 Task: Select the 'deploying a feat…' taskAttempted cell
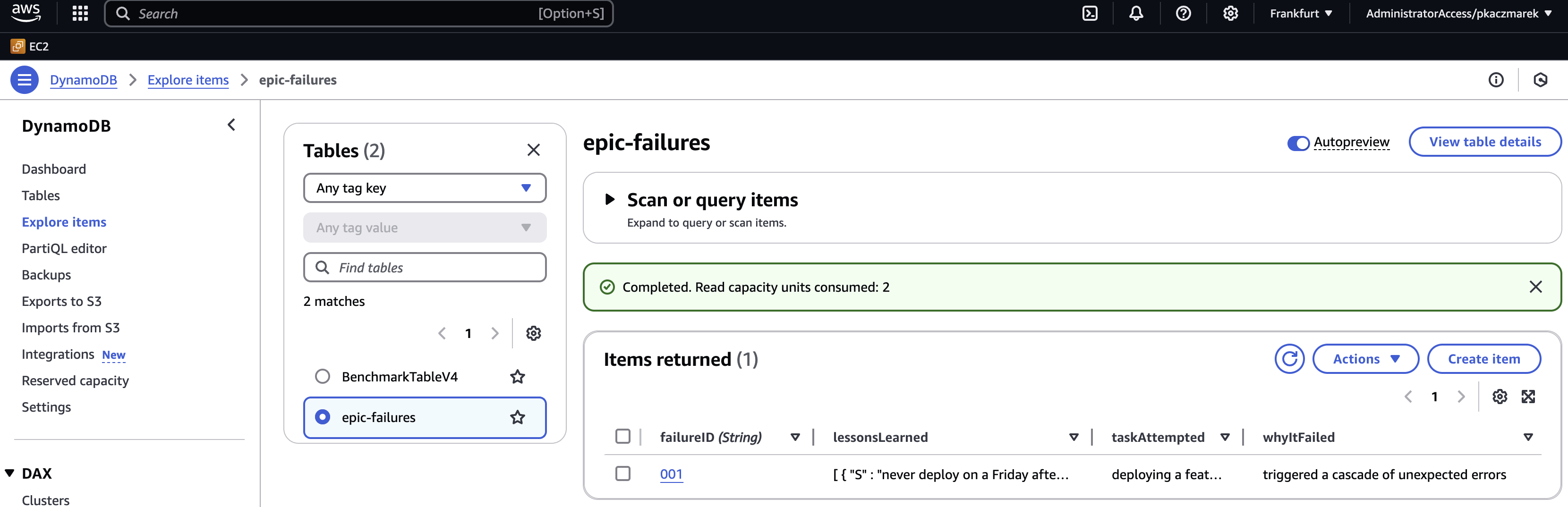coord(1166,475)
